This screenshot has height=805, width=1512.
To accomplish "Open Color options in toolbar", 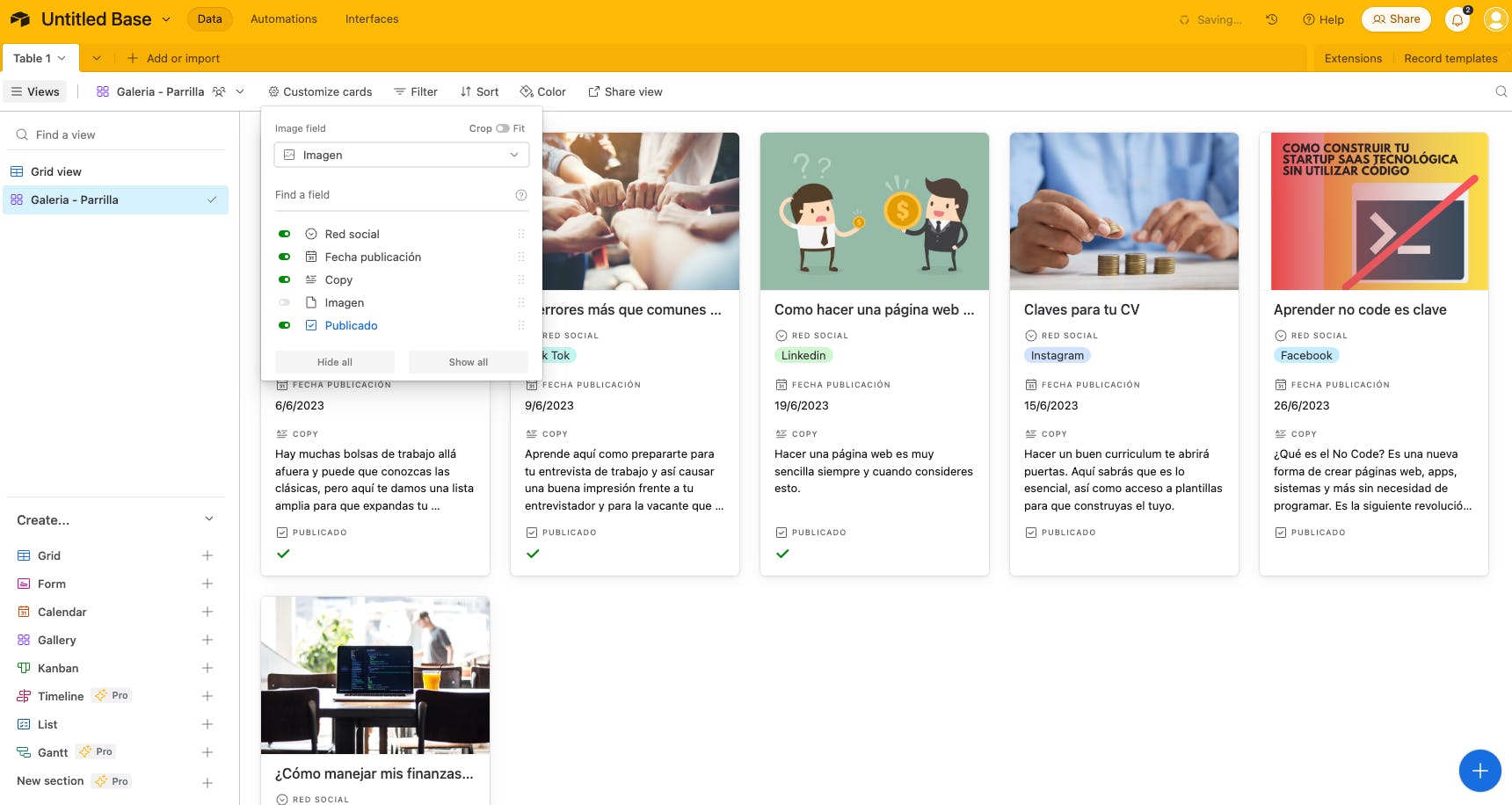I will pyautogui.click(x=542, y=91).
